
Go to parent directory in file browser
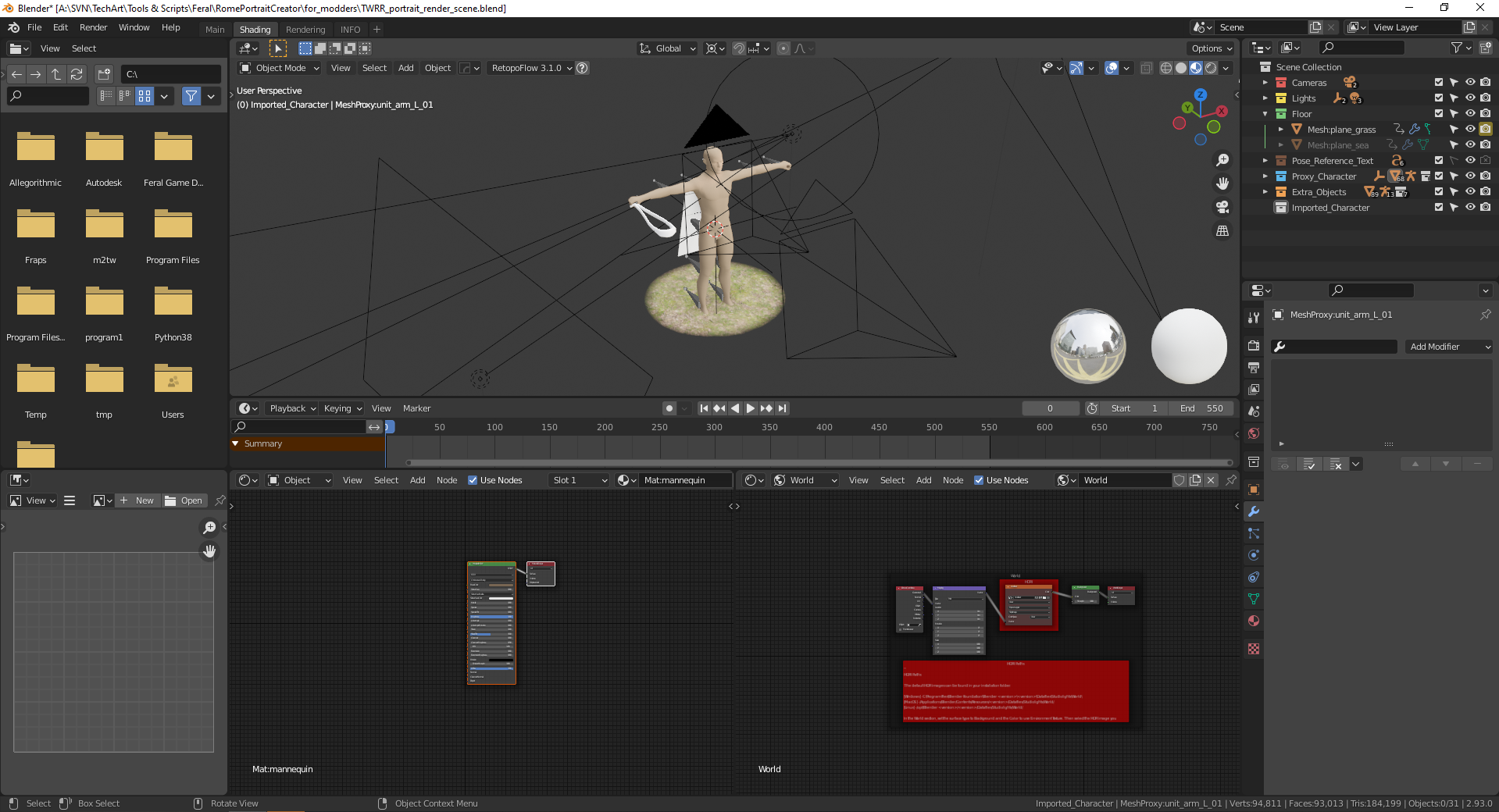(x=56, y=74)
